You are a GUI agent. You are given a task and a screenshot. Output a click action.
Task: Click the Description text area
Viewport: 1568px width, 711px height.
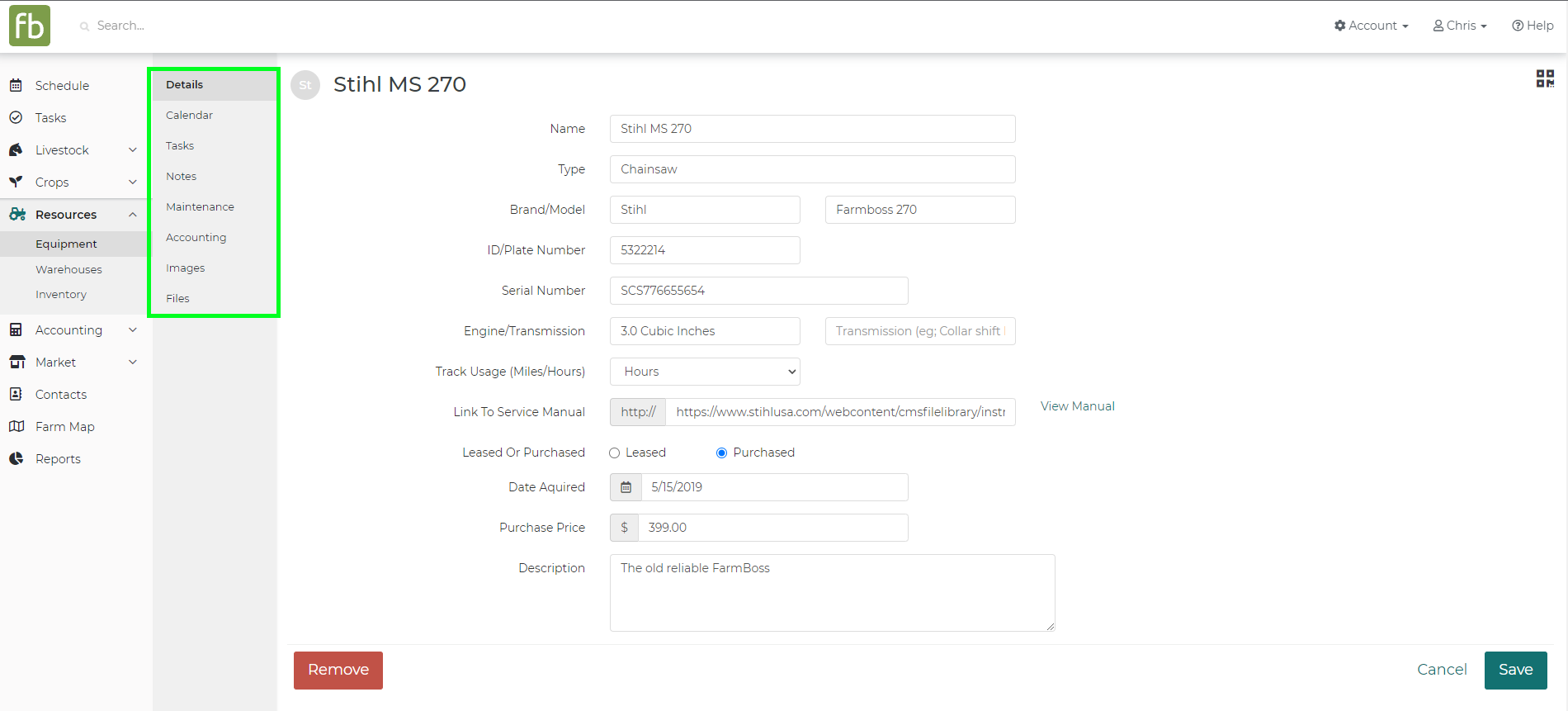coord(832,593)
